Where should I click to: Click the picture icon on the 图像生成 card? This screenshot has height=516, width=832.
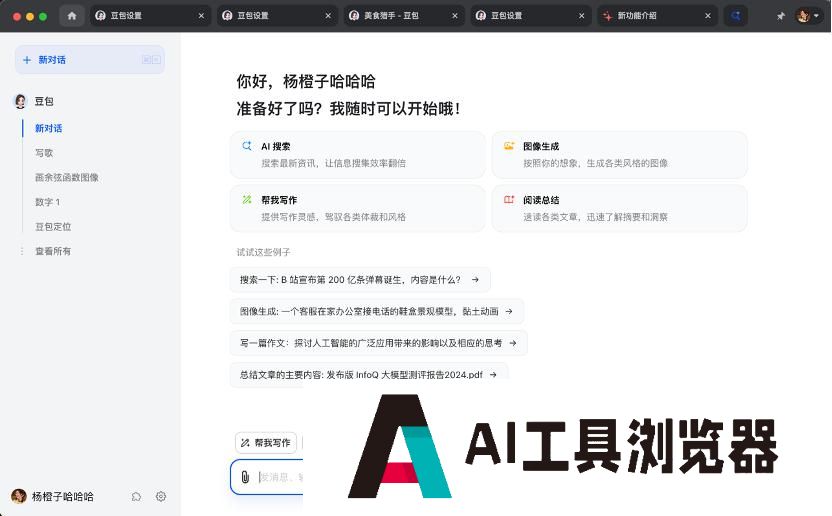pyautogui.click(x=509, y=145)
